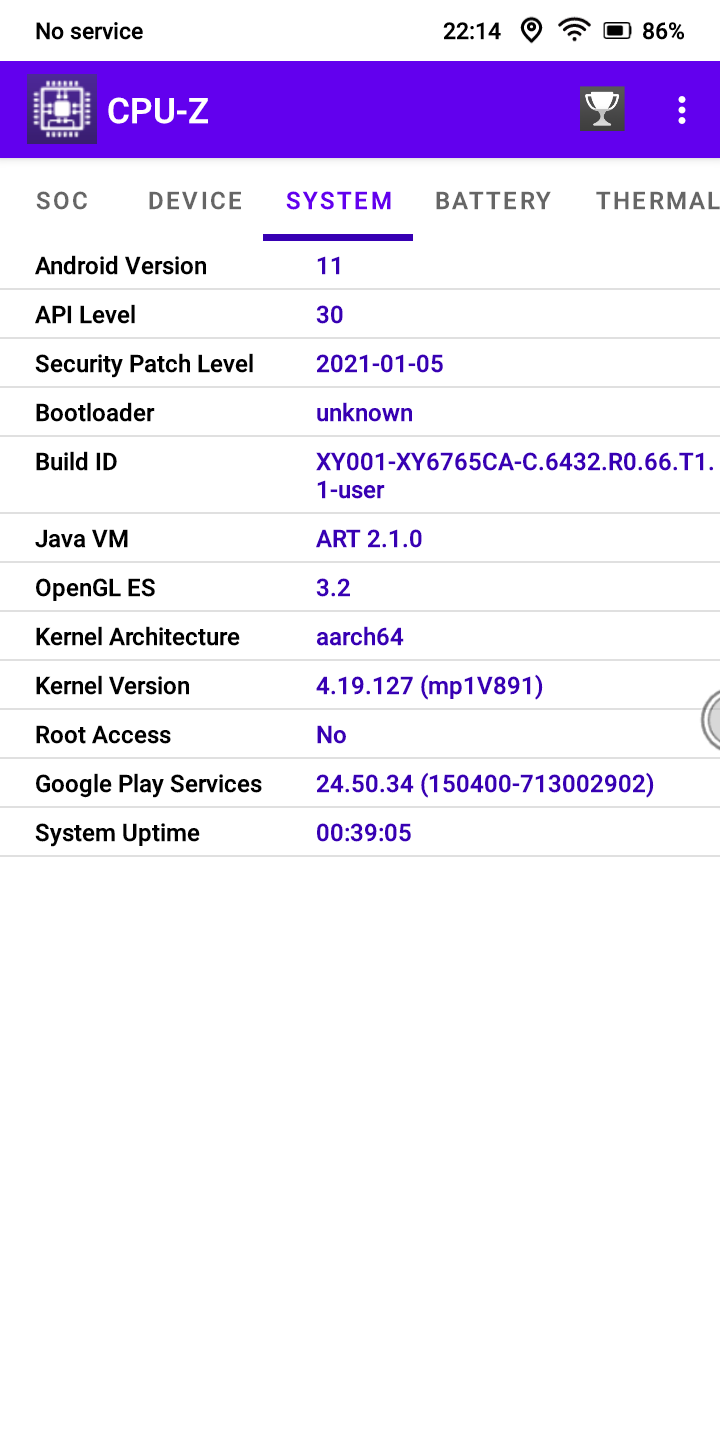This screenshot has width=720, height=1440.
Task: Select the Java VM label
Action: (x=82, y=539)
